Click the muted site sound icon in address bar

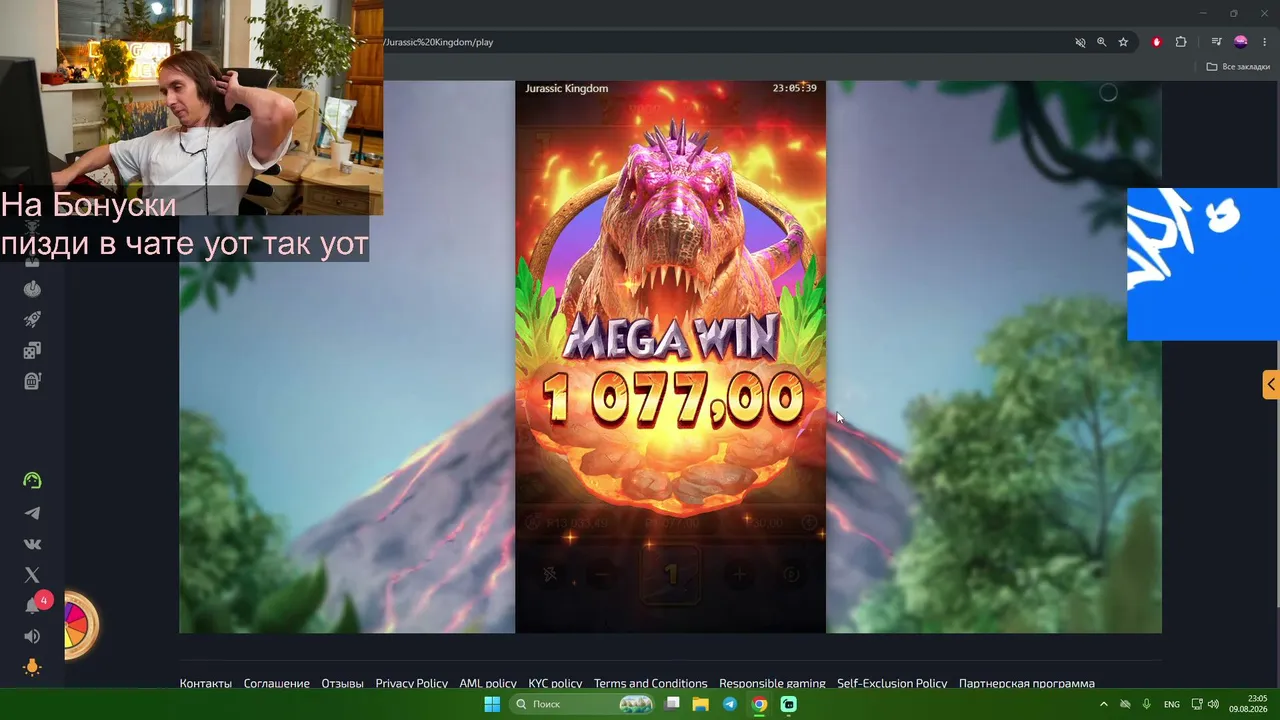click(x=1080, y=42)
